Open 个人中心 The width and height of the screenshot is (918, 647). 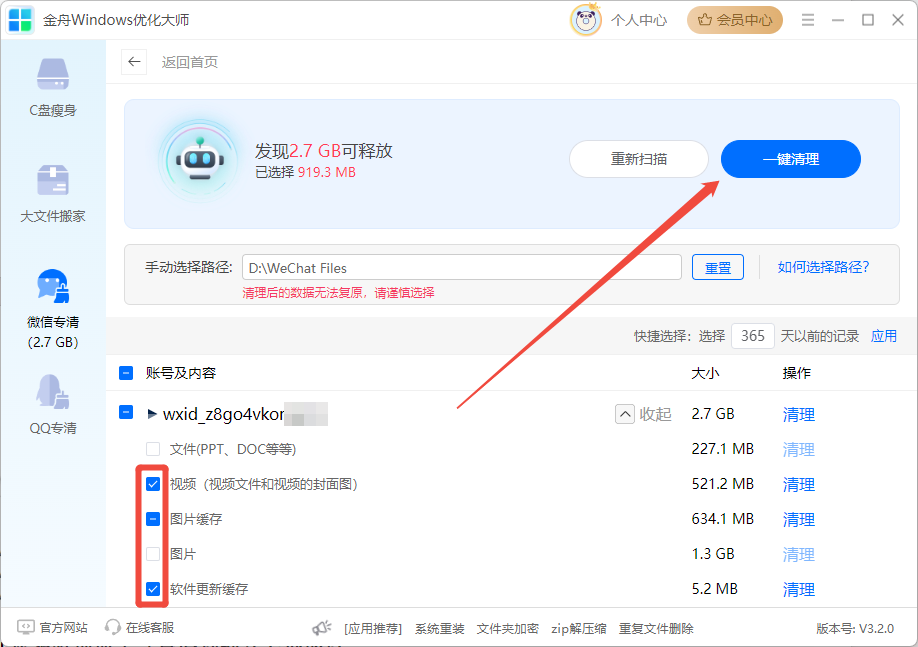tap(639, 20)
